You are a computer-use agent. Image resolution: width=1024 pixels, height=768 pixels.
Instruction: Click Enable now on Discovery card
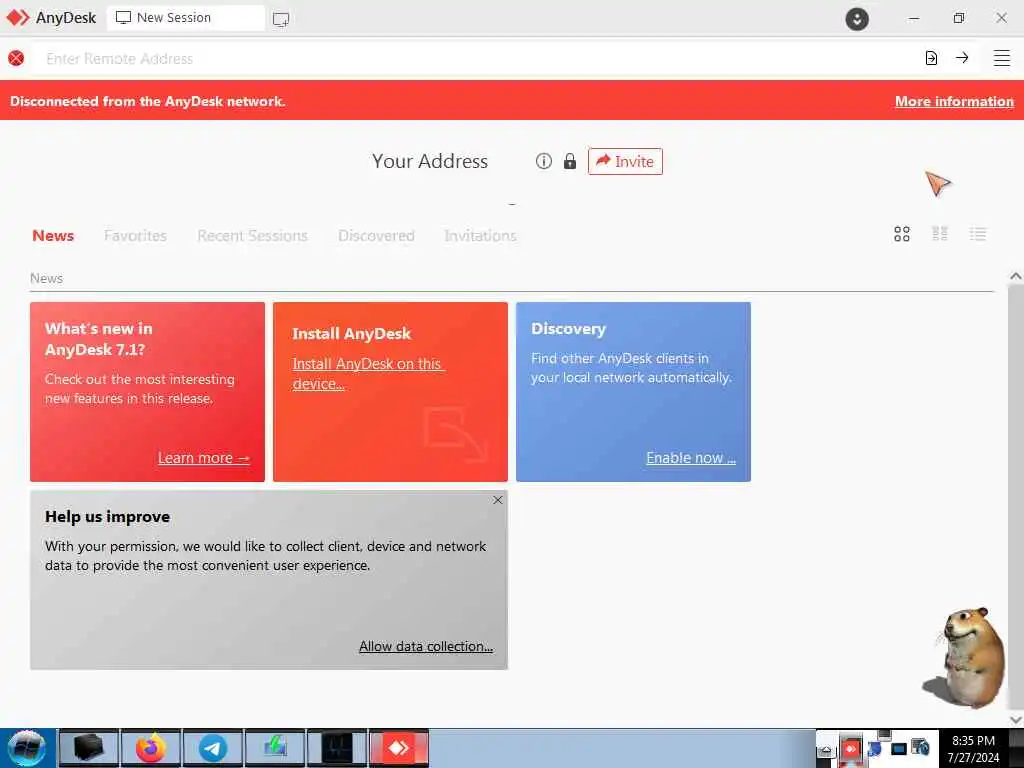(x=691, y=458)
